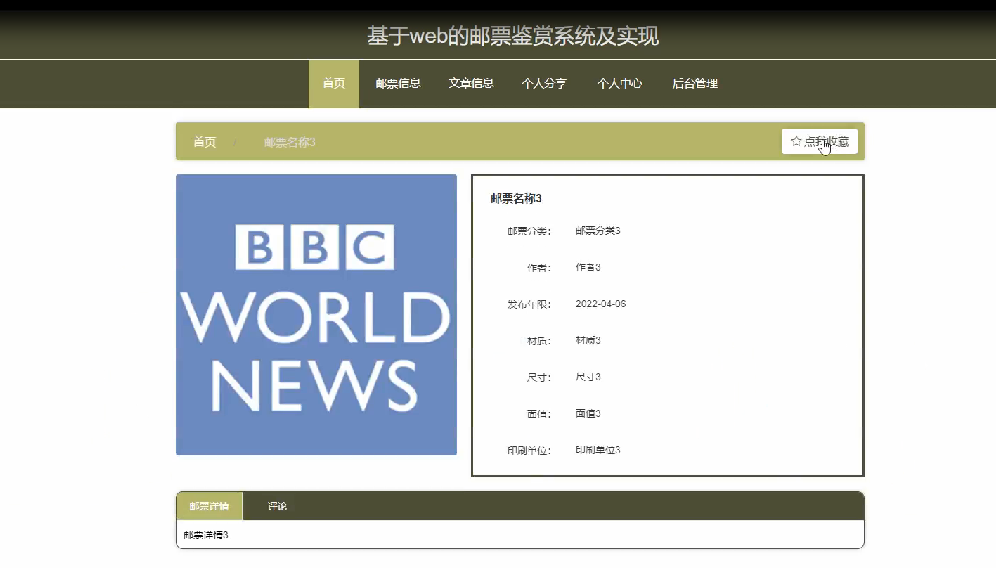Click the 邮票详情3 description text

coord(206,535)
